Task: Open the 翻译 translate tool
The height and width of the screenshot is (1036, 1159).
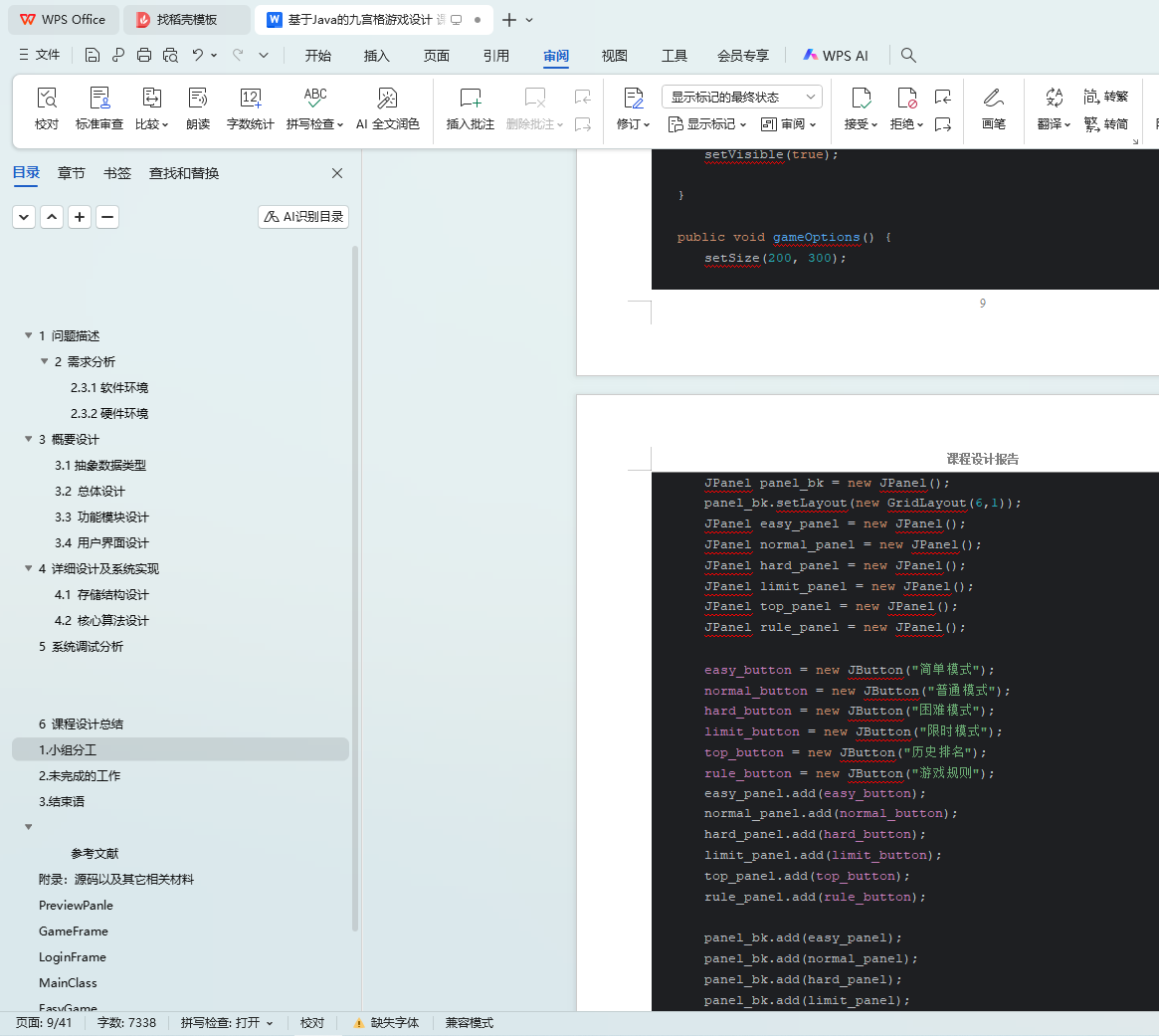Action: (x=1054, y=107)
